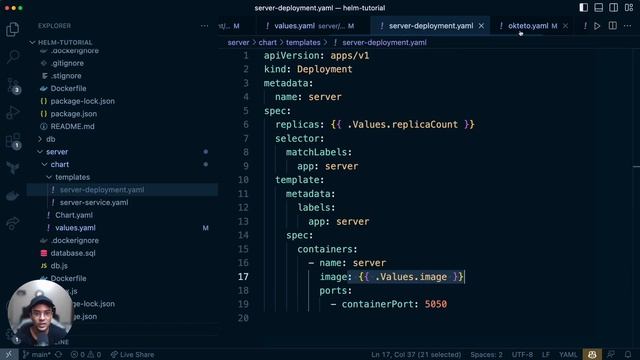This screenshot has width=640, height=360.
Task: Open the Search view in activity bar
Action: click(13, 57)
